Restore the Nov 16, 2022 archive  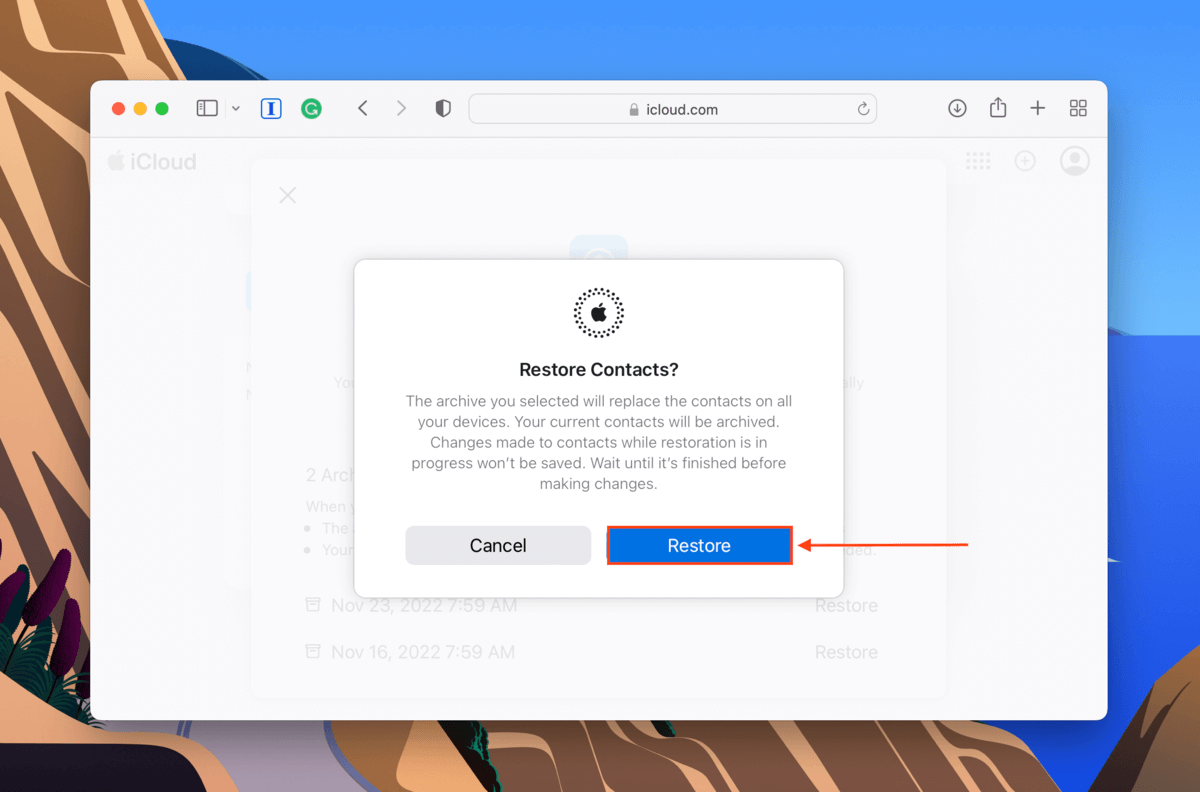(846, 652)
